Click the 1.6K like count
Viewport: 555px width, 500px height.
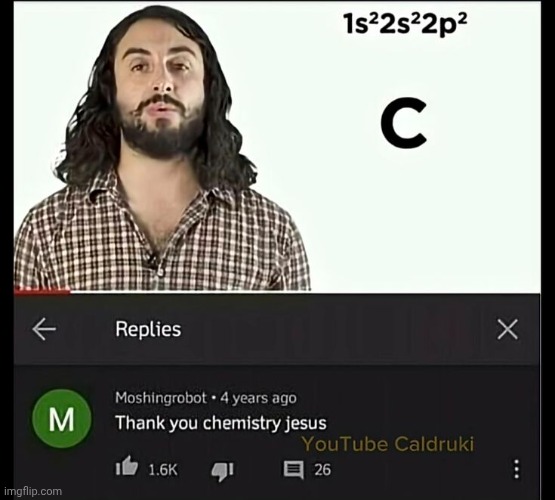[163, 470]
